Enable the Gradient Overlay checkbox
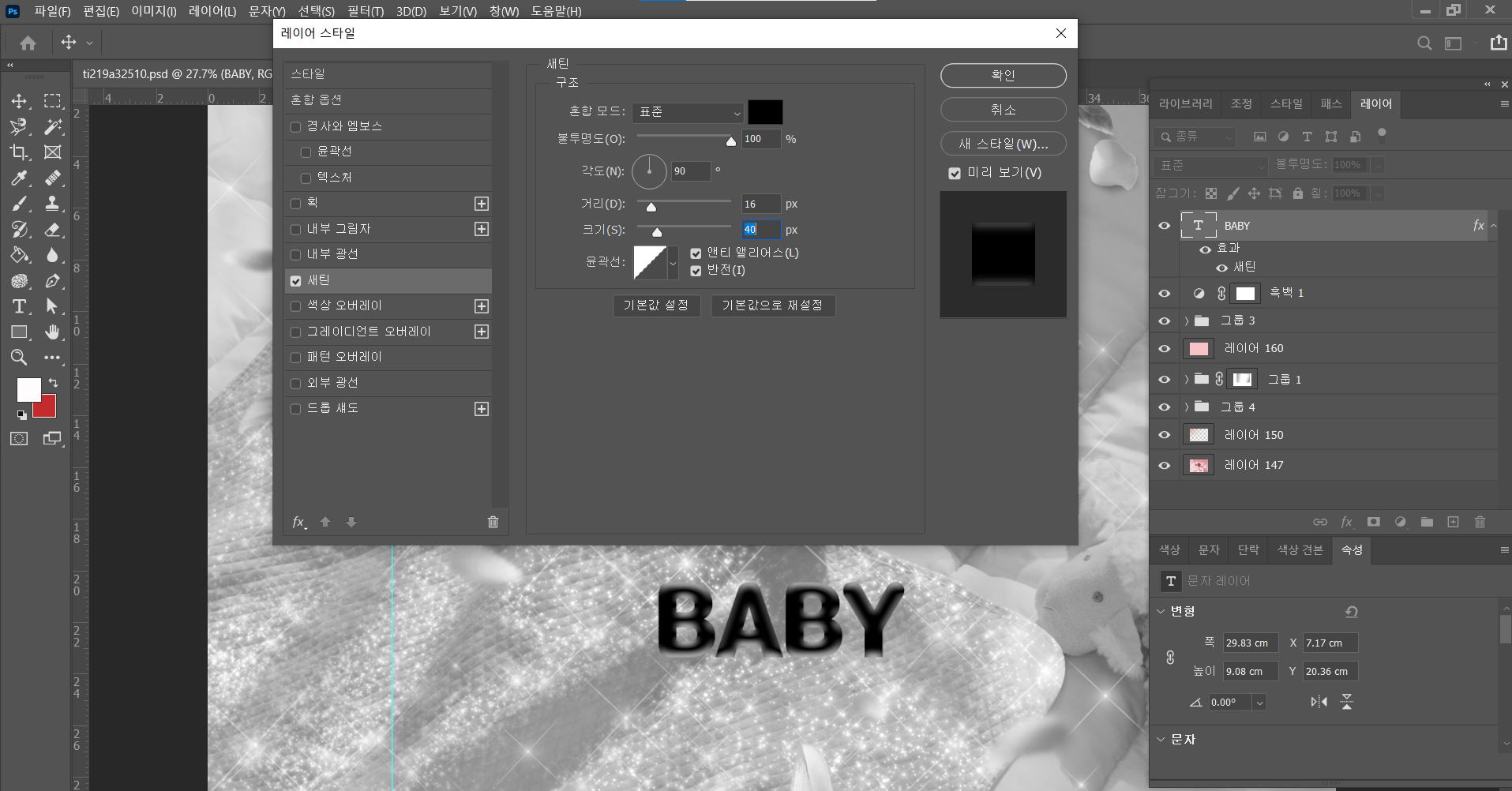1512x791 pixels. click(296, 332)
